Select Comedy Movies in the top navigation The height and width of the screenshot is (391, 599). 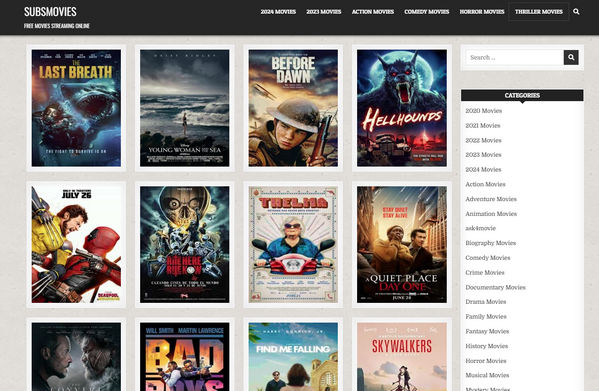427,12
